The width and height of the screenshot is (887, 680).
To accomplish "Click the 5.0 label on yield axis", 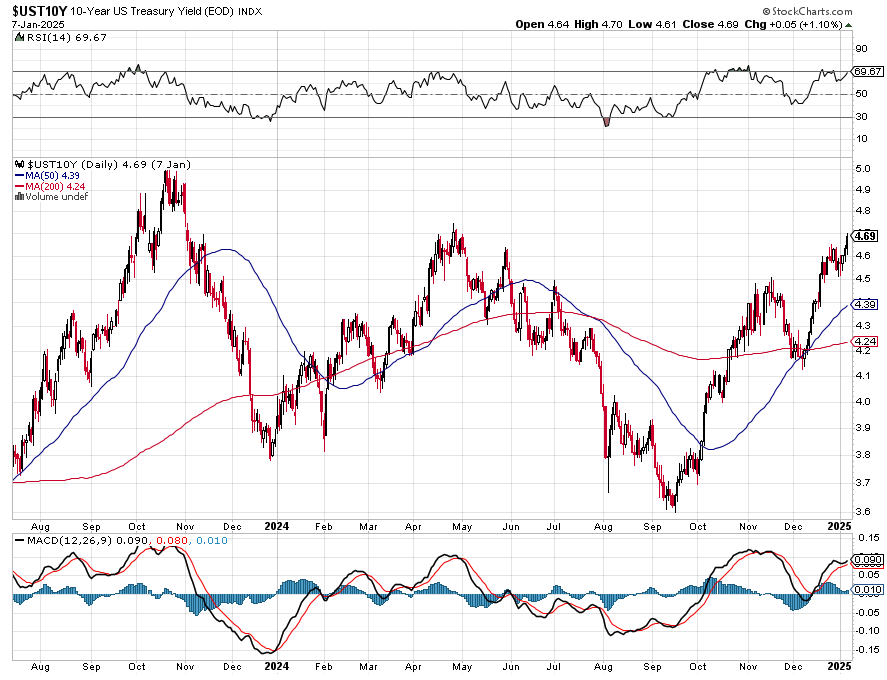I will click(x=860, y=169).
